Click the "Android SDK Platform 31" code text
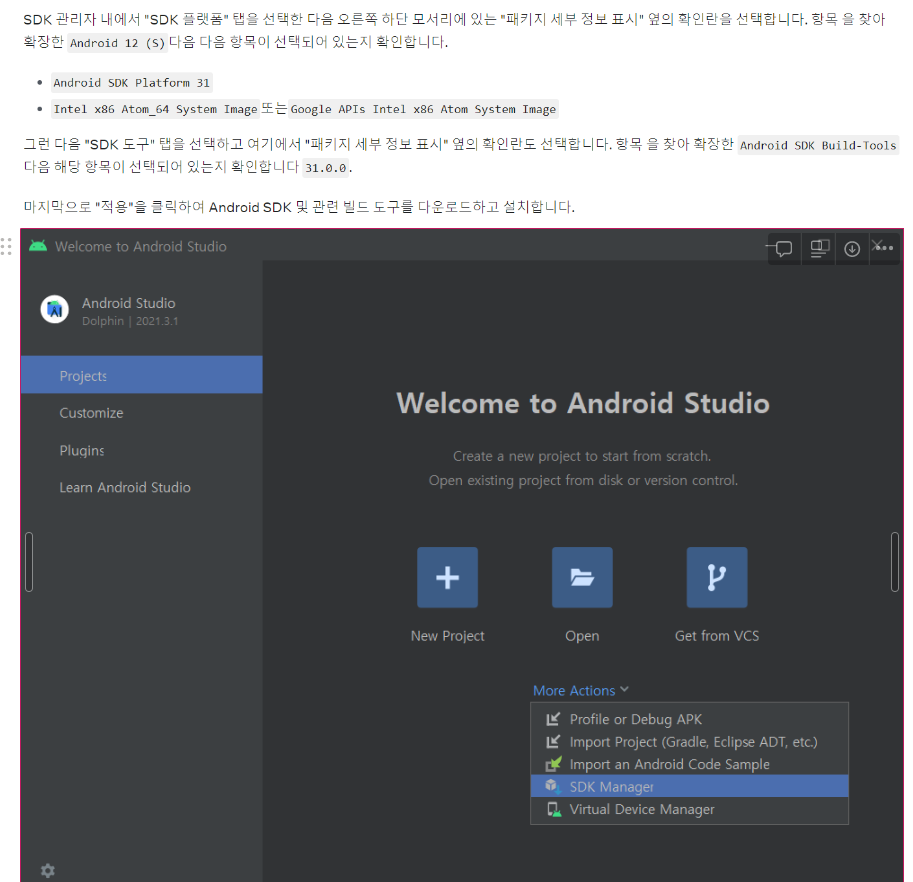 click(132, 83)
